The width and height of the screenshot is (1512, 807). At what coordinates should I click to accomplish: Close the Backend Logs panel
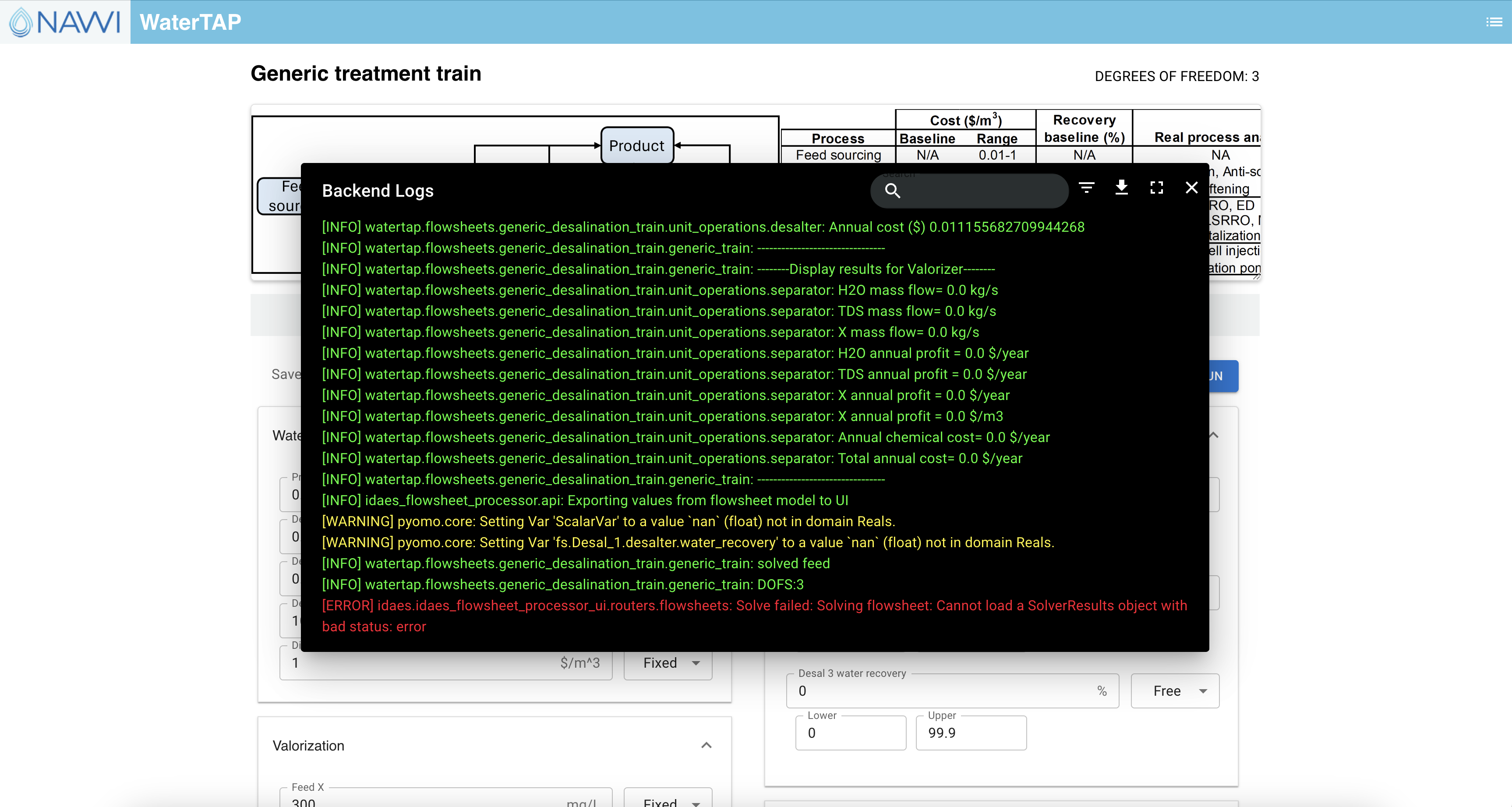tap(1191, 188)
